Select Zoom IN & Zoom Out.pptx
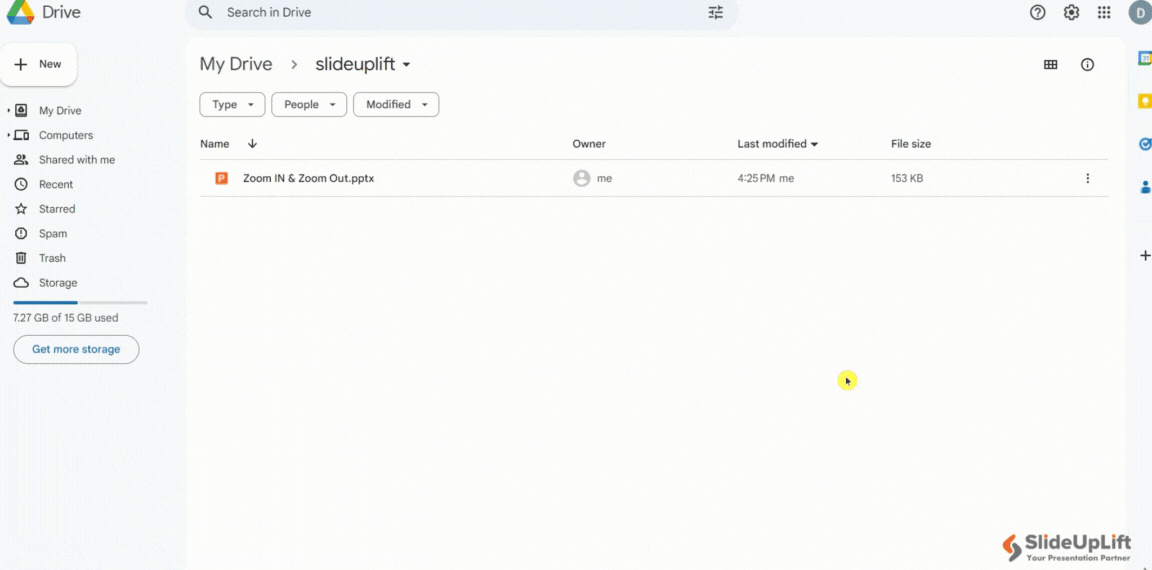 click(x=309, y=178)
